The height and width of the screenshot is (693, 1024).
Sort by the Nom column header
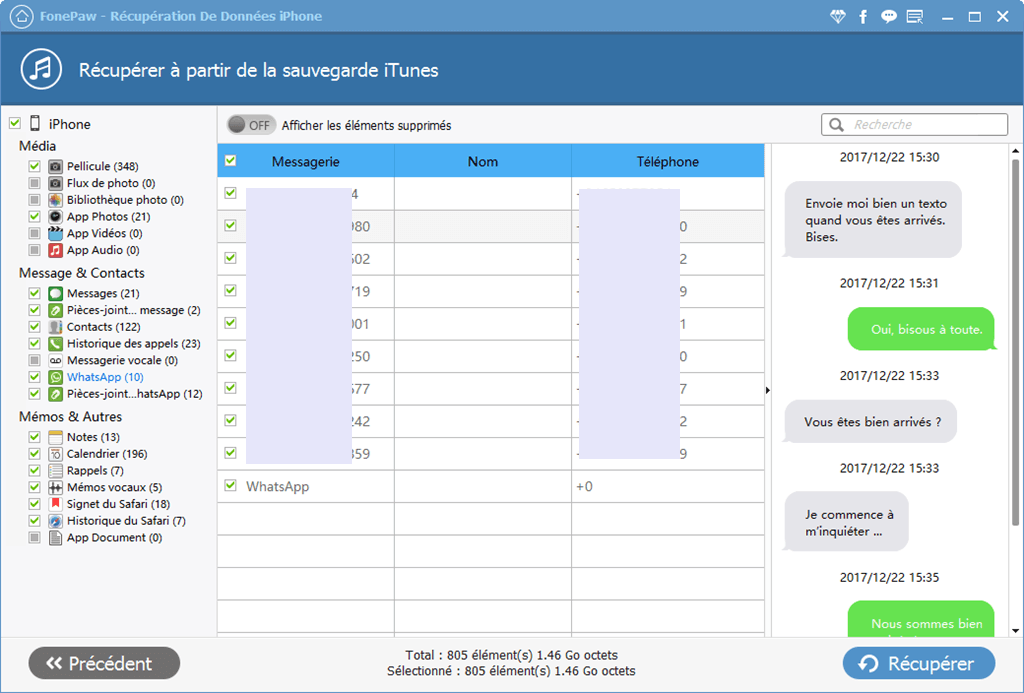click(483, 161)
